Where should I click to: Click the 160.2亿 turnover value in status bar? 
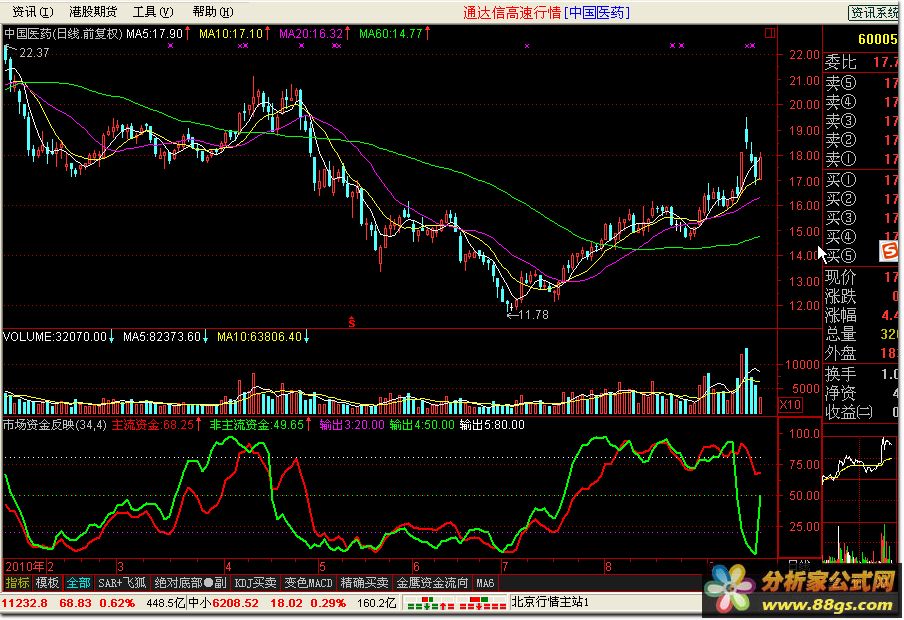click(x=376, y=603)
